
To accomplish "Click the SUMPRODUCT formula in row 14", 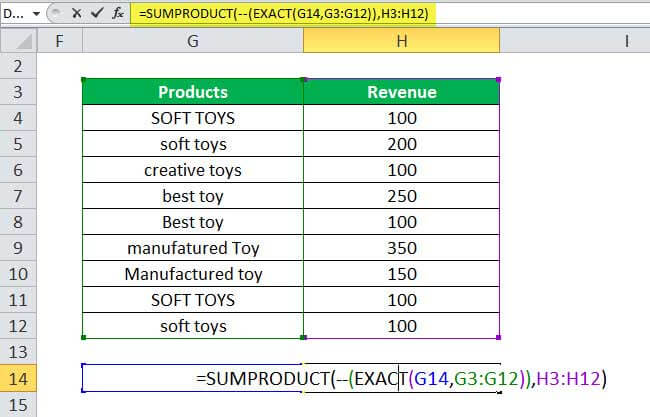I will point(400,379).
